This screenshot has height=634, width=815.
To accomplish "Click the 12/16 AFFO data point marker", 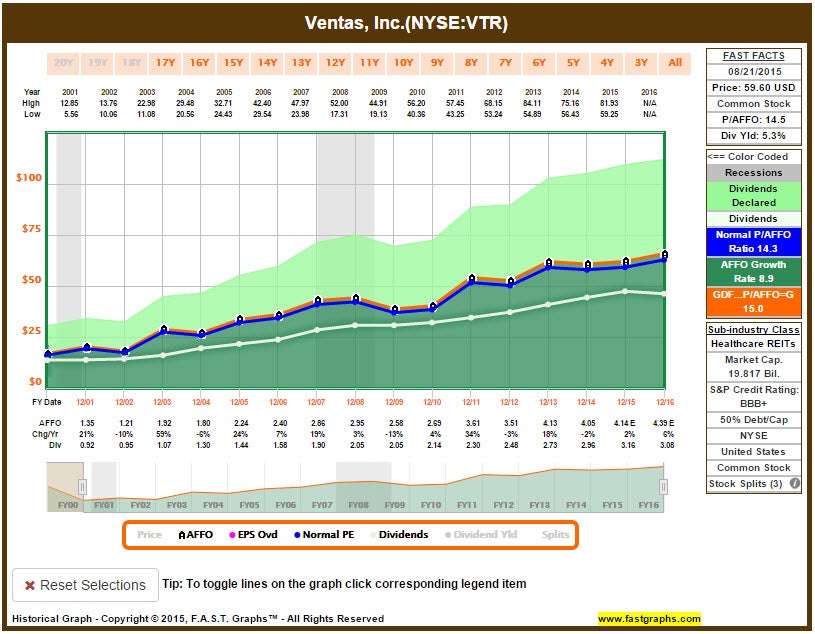I will [x=664, y=254].
